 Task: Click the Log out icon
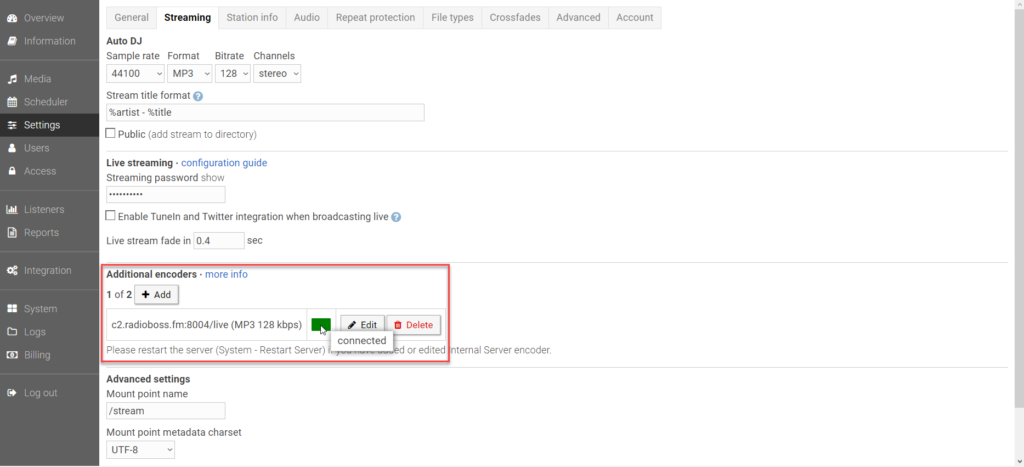(x=12, y=393)
